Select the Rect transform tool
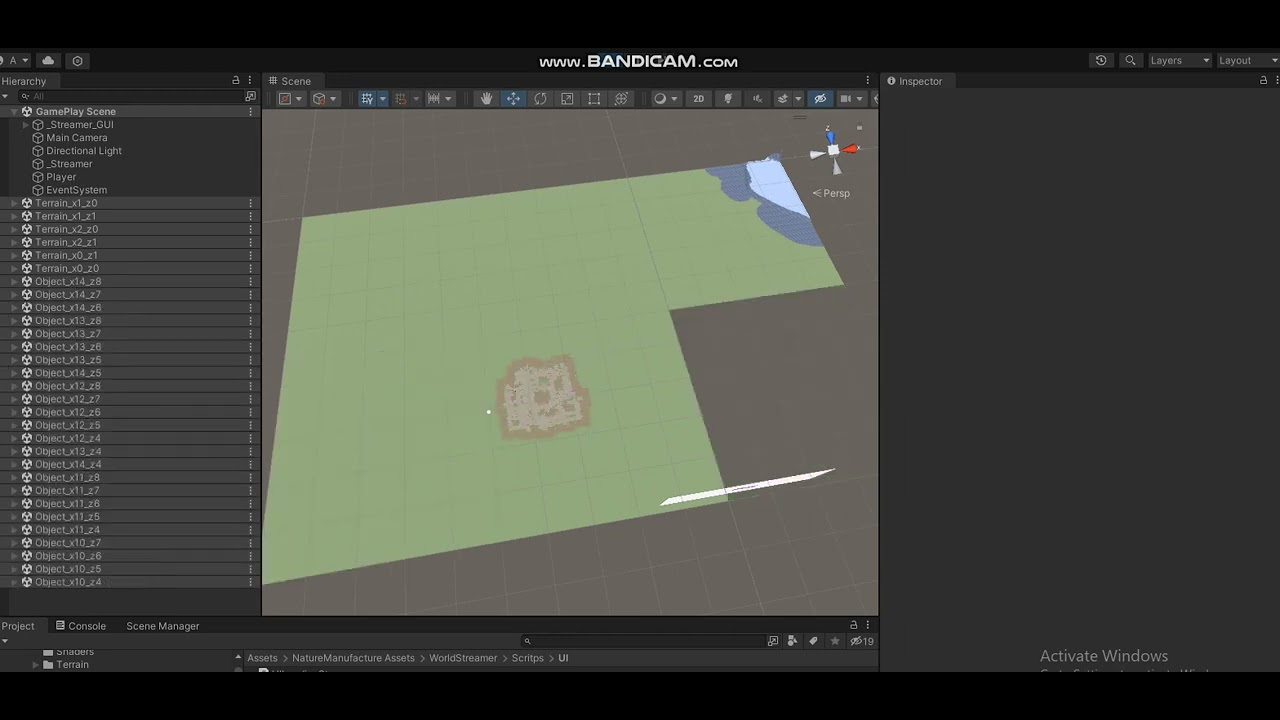1280x720 pixels. [594, 99]
